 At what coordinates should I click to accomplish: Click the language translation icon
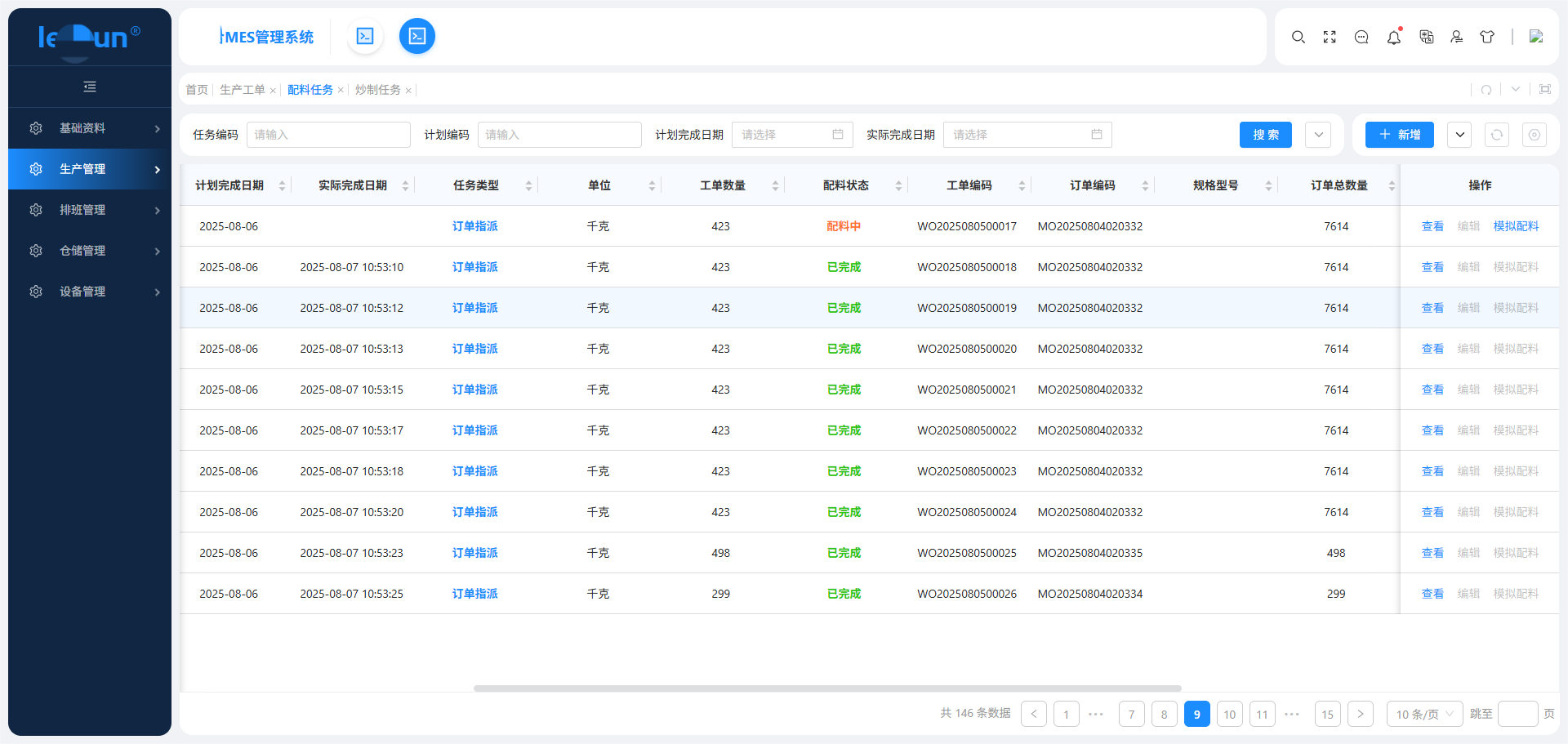click(x=1426, y=37)
